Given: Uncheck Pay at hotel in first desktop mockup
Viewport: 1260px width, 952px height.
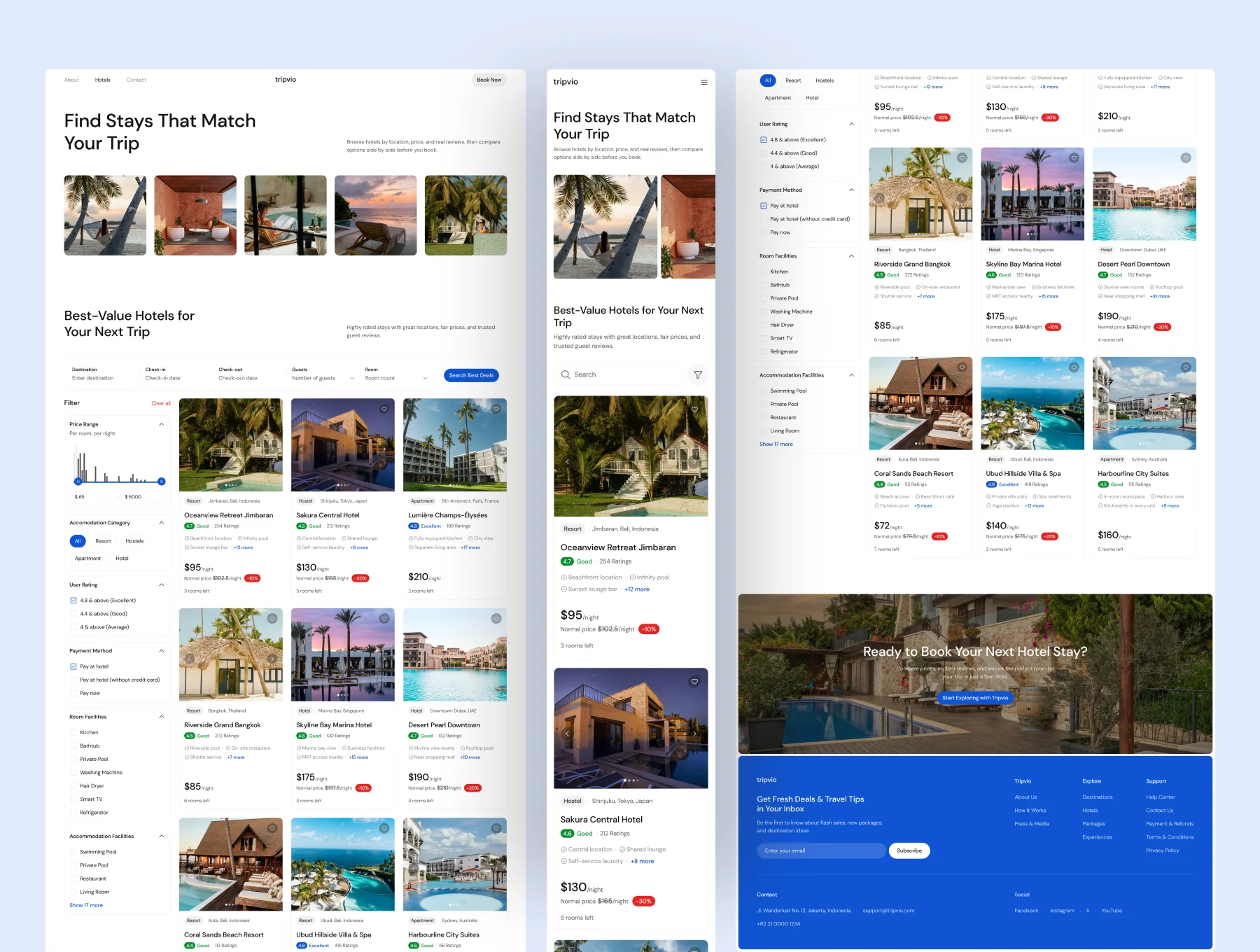Looking at the screenshot, I should (73, 667).
